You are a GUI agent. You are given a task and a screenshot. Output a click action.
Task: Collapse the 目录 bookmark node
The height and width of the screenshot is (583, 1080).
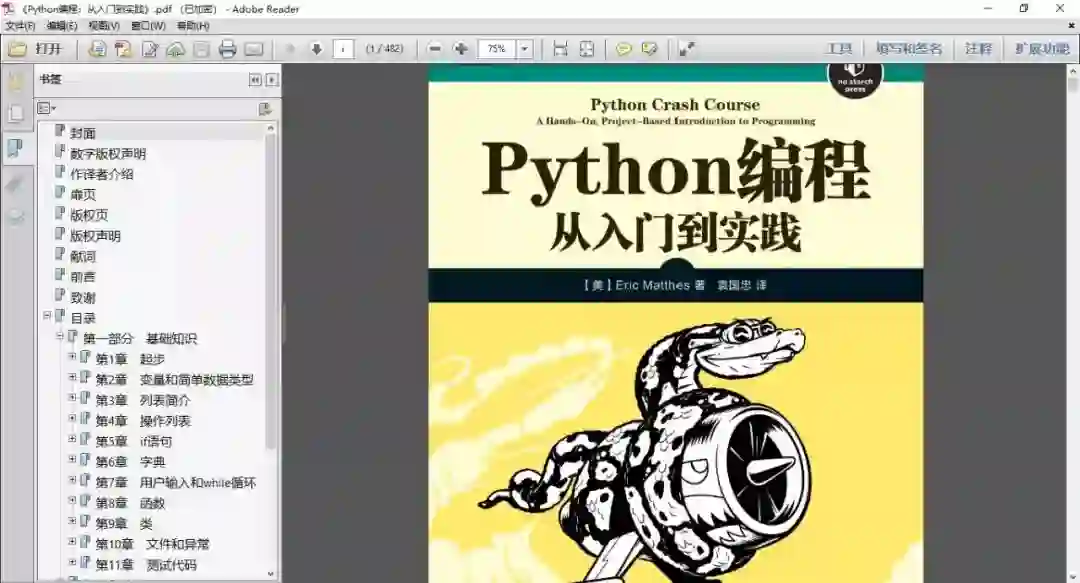pyautogui.click(x=48, y=316)
